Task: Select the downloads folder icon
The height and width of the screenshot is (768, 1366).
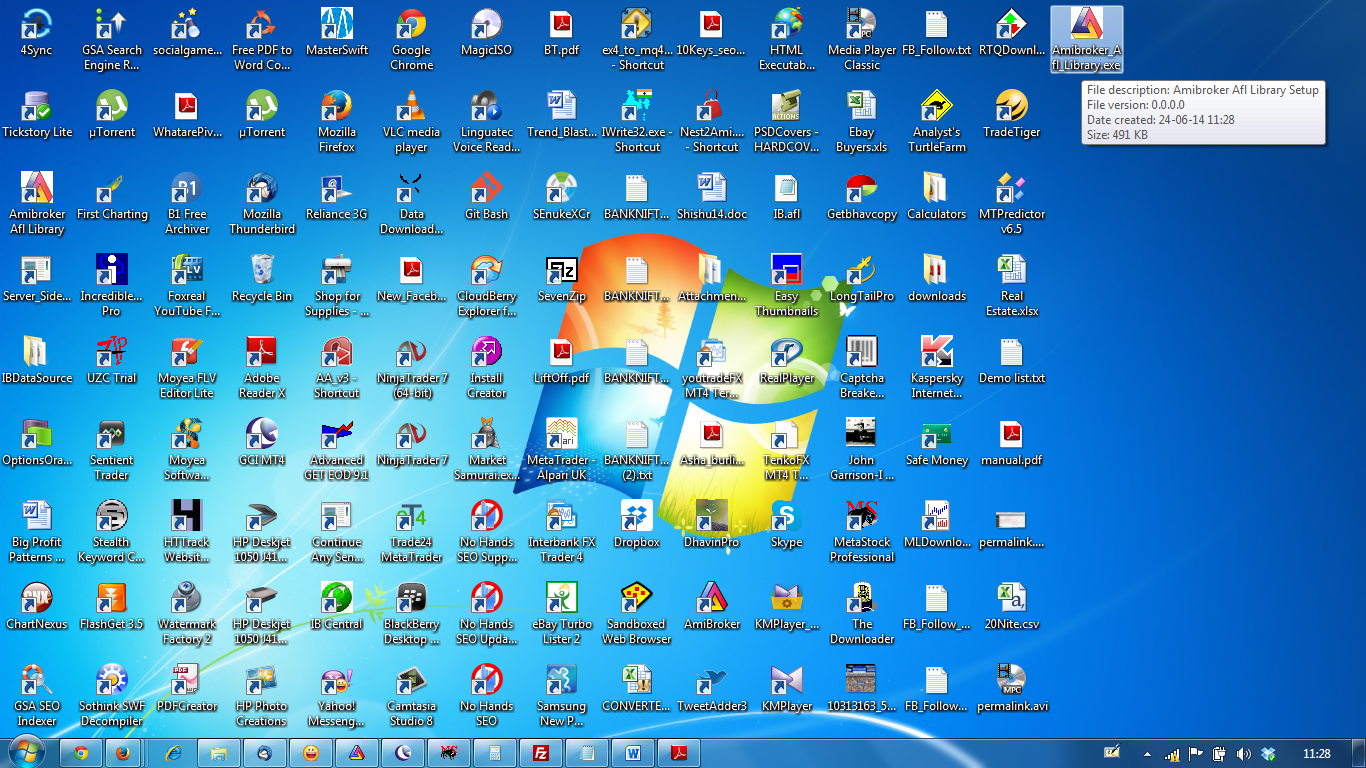Action: tap(937, 278)
